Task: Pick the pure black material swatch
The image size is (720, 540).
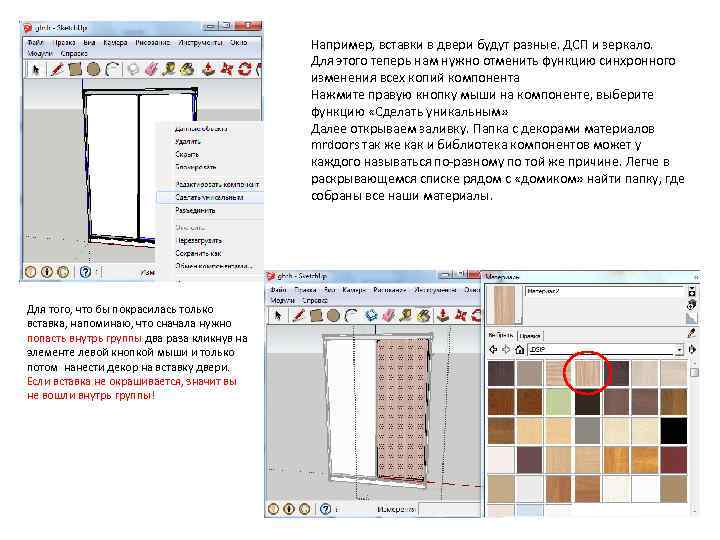Action: click(674, 431)
